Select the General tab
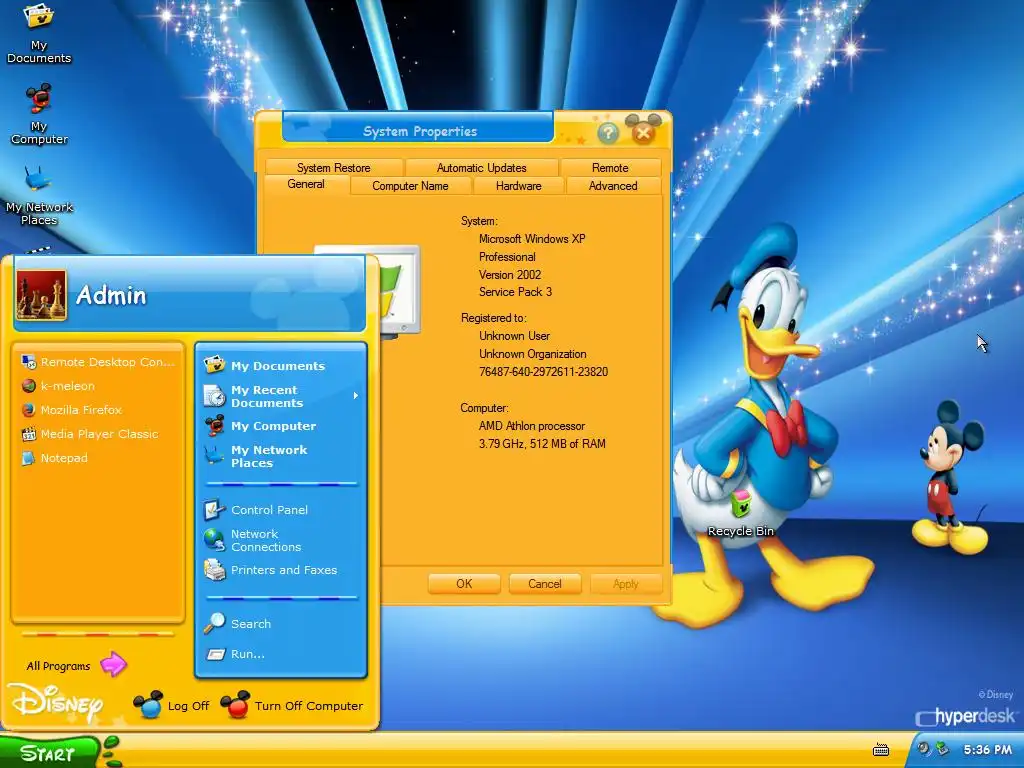1024x768 pixels. (306, 184)
